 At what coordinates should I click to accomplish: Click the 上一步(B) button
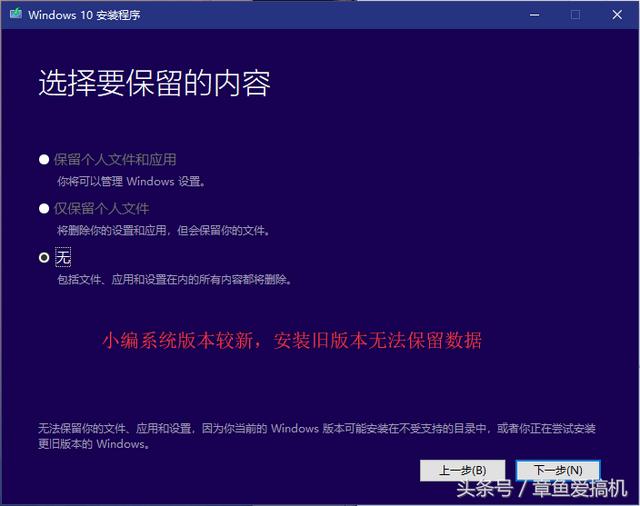tap(462, 470)
